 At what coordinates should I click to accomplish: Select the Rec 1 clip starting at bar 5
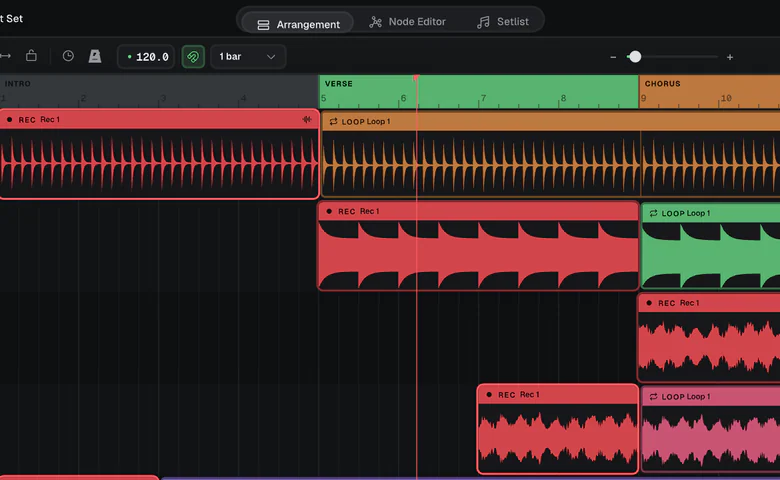(x=478, y=246)
